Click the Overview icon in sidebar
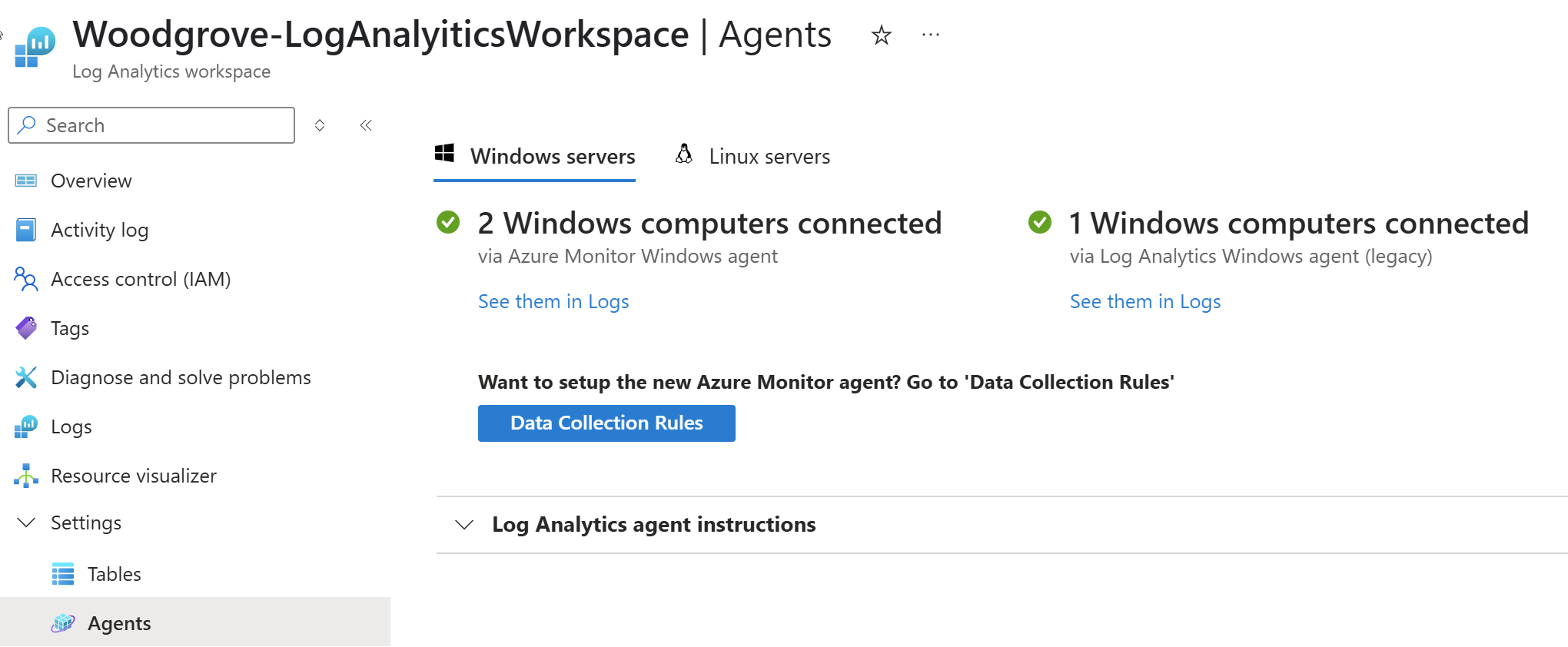 tap(26, 181)
